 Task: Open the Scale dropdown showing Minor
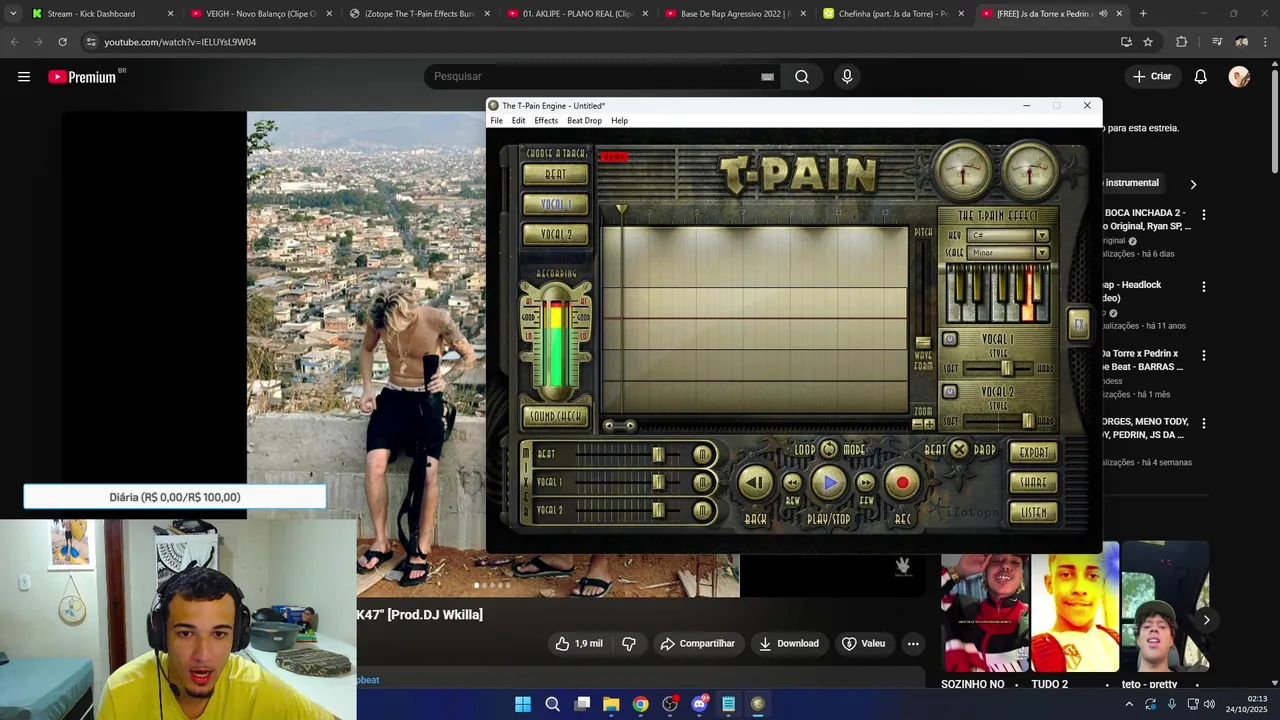click(1009, 253)
